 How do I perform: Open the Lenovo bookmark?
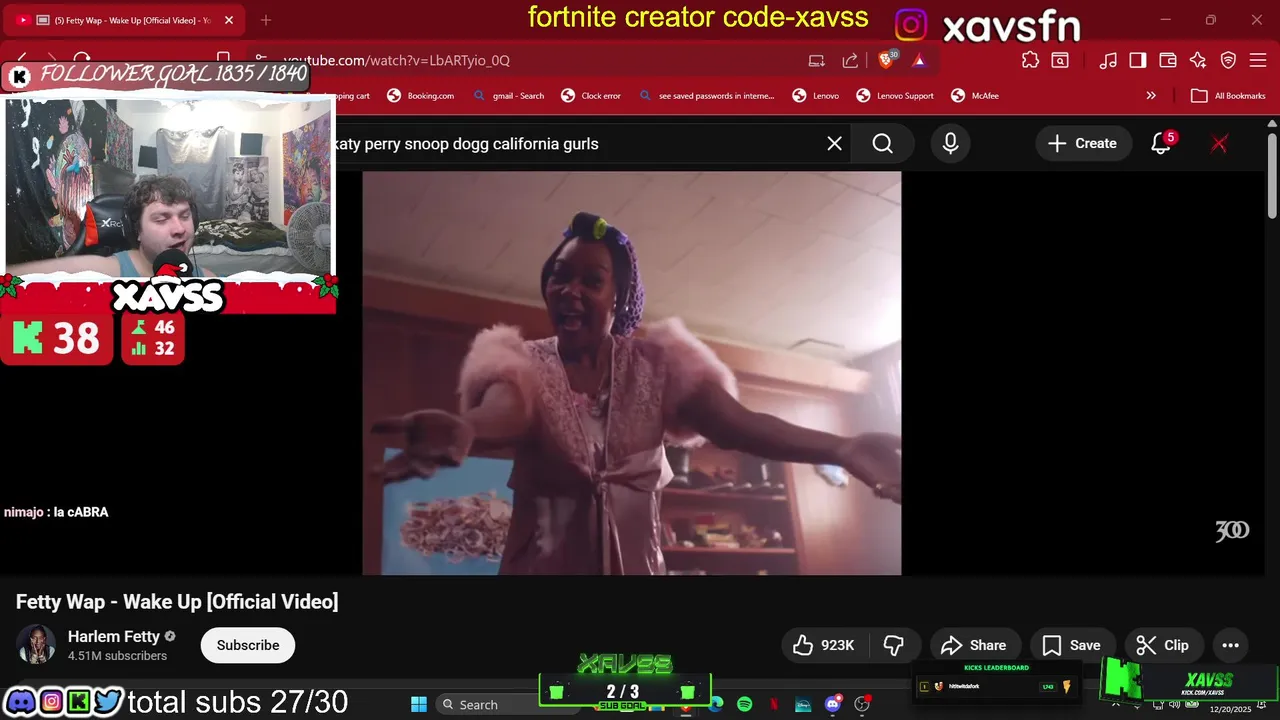(816, 96)
